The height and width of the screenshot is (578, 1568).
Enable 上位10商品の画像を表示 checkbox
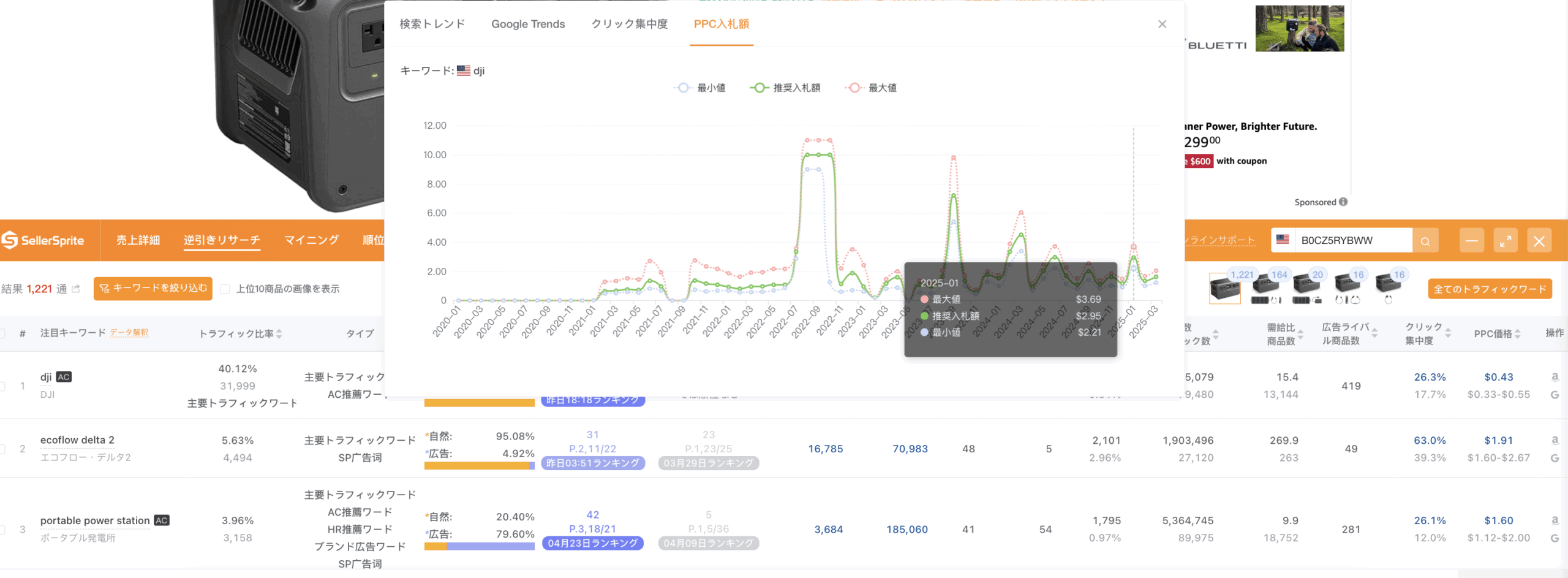click(225, 289)
